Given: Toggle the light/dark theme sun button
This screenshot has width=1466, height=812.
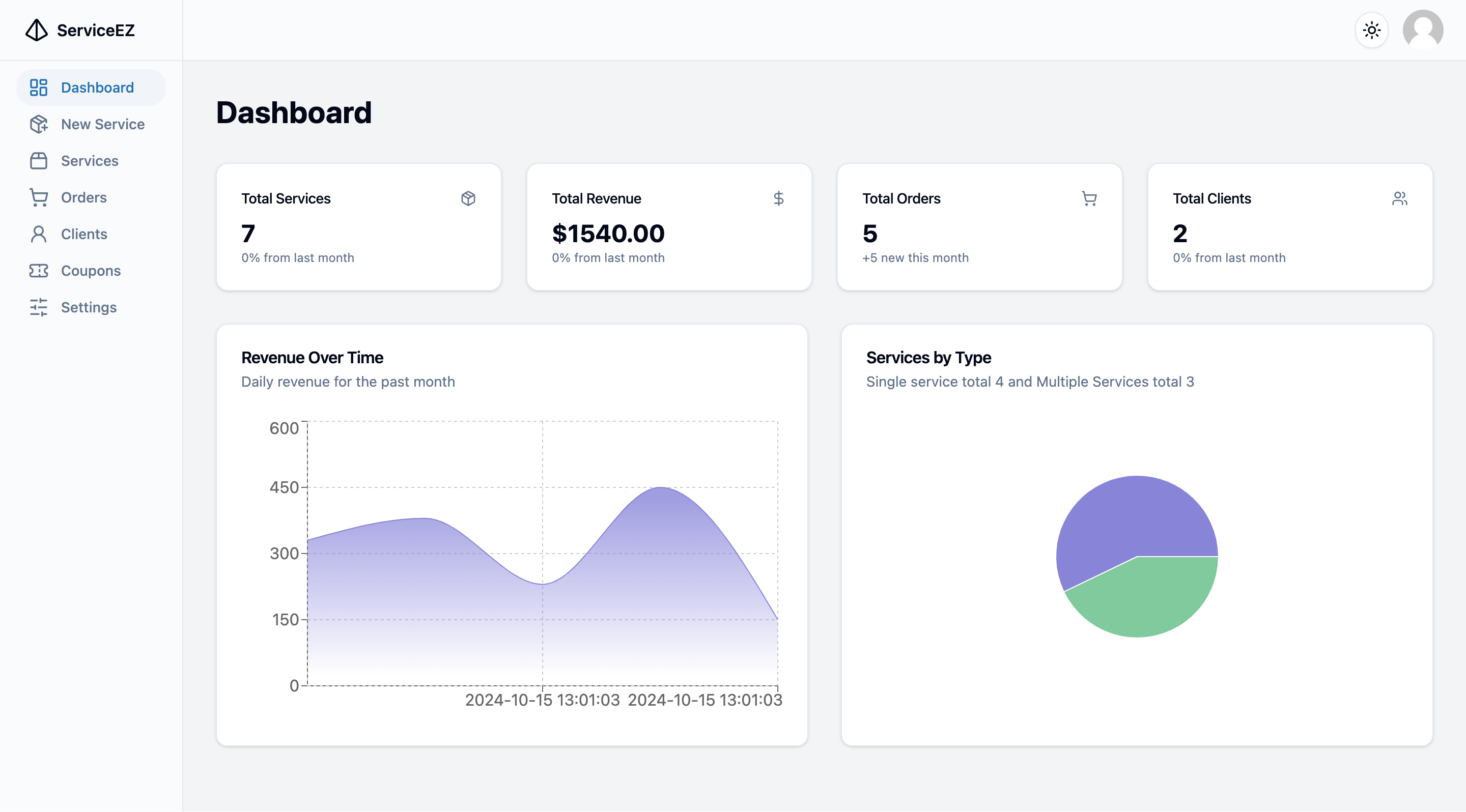Looking at the screenshot, I should (x=1371, y=30).
